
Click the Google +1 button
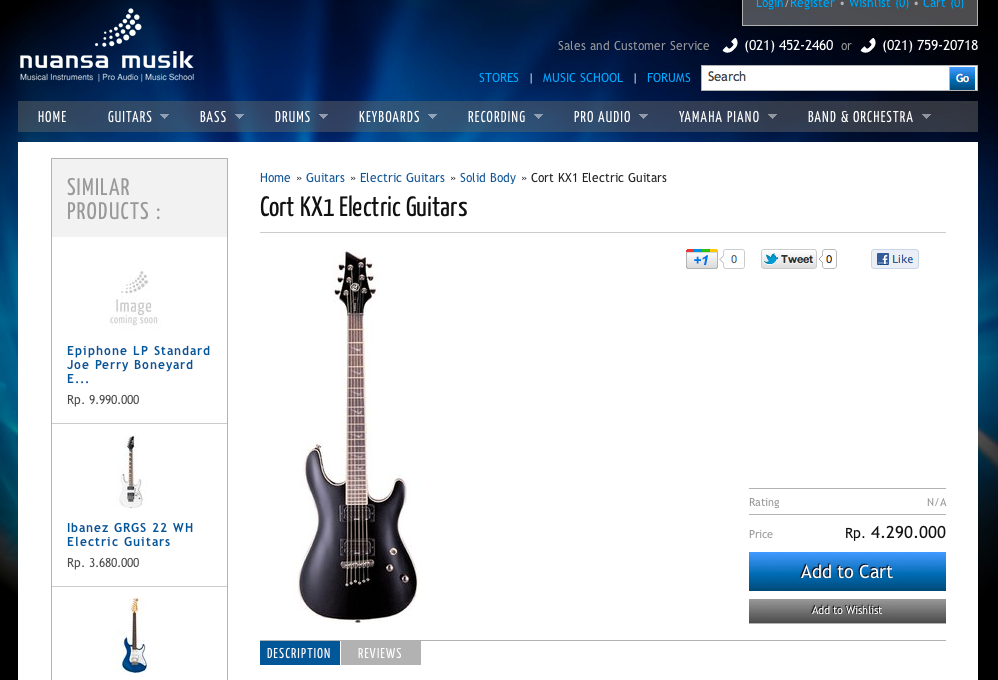701,259
